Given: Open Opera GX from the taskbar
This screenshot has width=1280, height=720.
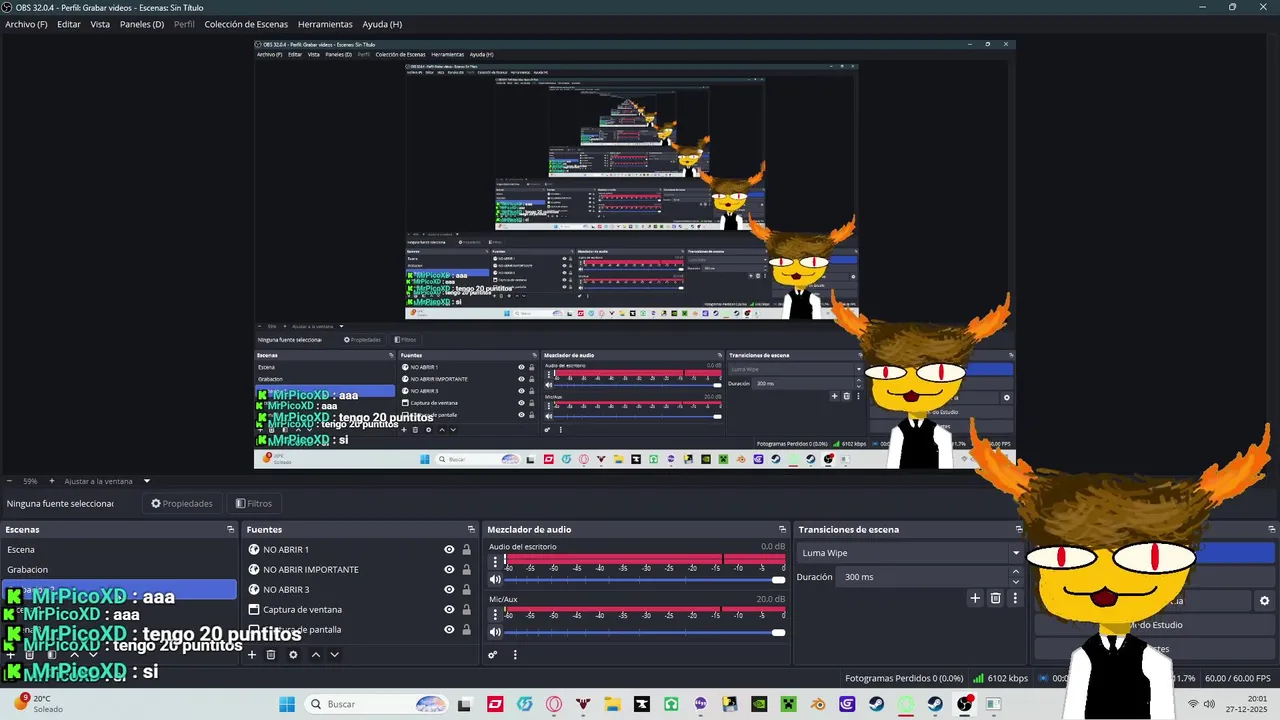Looking at the screenshot, I should tap(554, 704).
